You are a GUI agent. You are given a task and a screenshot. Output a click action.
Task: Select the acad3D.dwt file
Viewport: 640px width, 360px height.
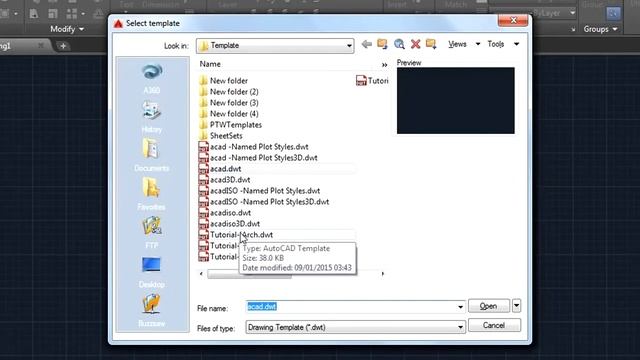[224, 180]
